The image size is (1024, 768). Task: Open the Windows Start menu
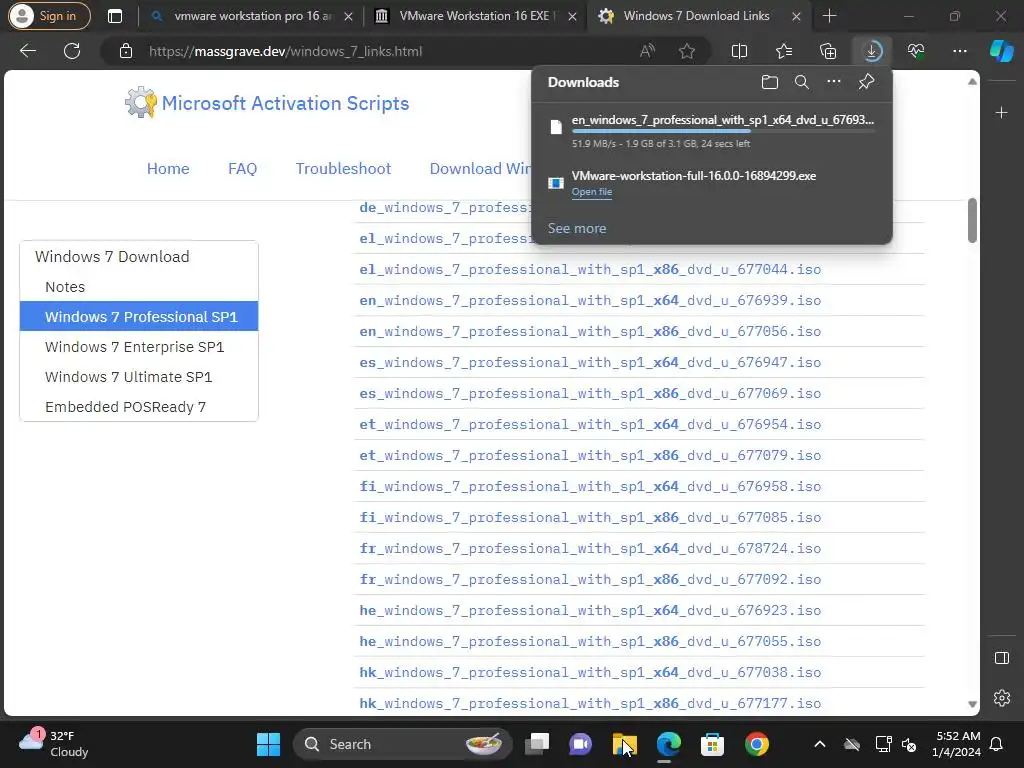(268, 744)
